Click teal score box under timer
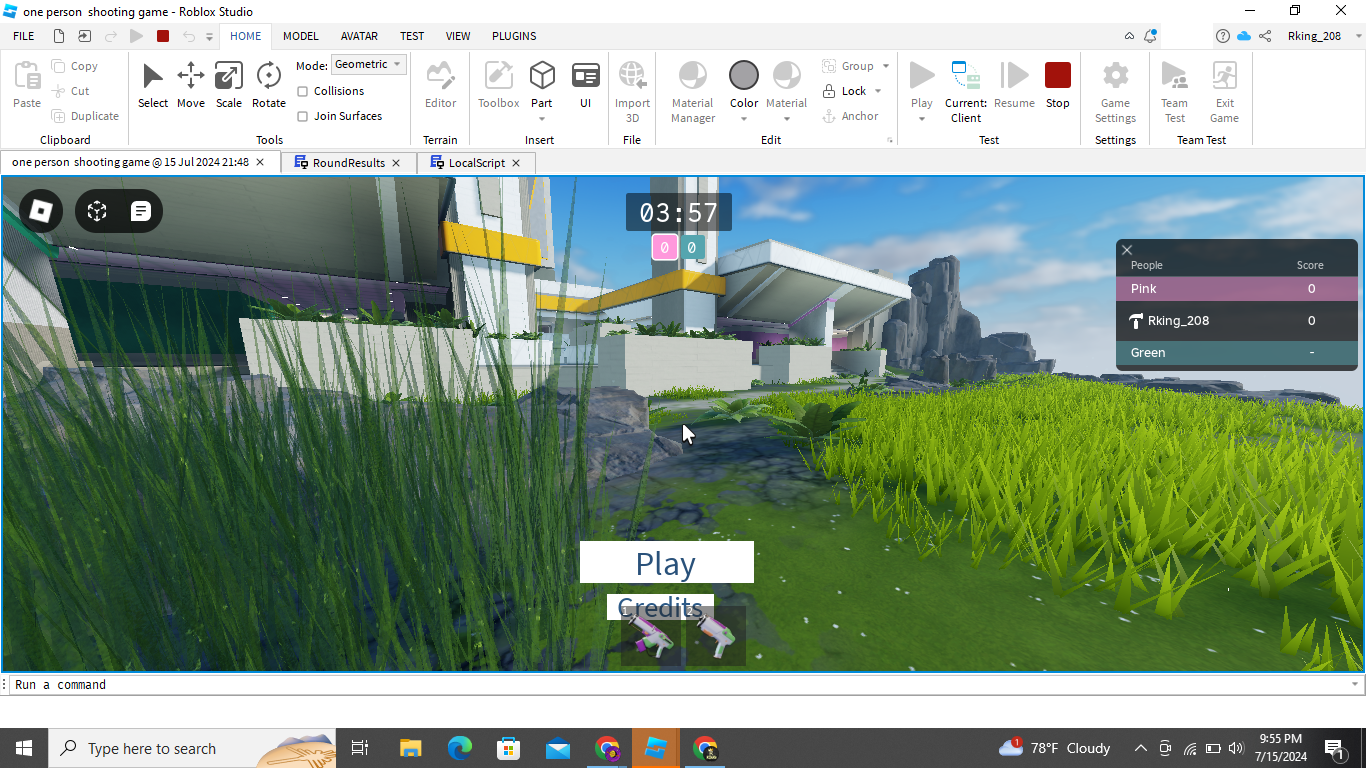The width and height of the screenshot is (1366, 768). 692,247
